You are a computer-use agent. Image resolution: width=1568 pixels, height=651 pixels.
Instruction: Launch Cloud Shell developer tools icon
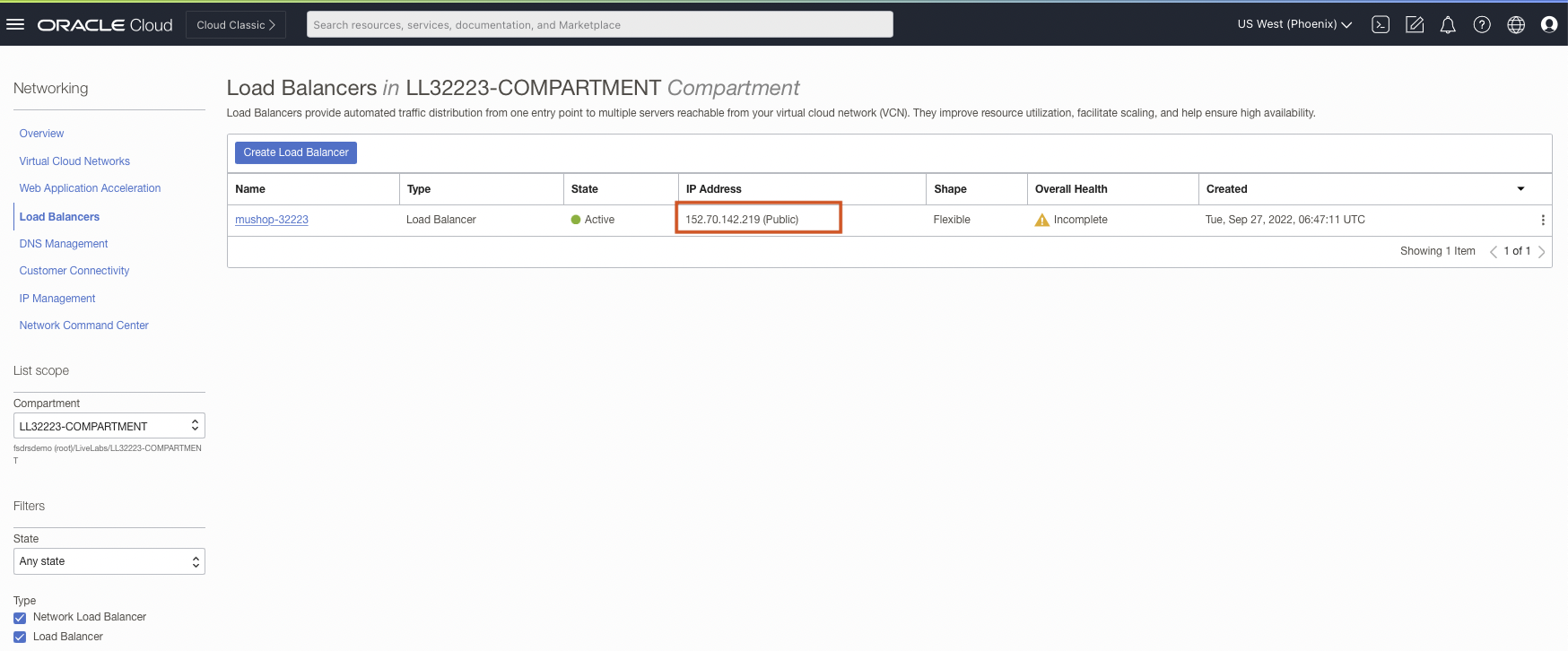(x=1381, y=25)
